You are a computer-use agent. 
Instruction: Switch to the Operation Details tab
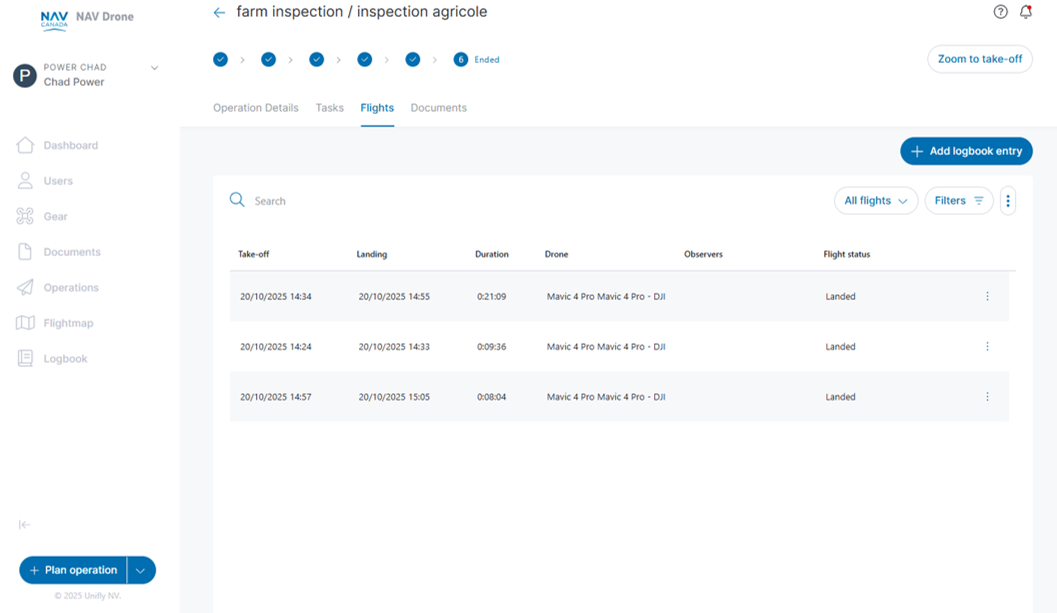(x=255, y=108)
